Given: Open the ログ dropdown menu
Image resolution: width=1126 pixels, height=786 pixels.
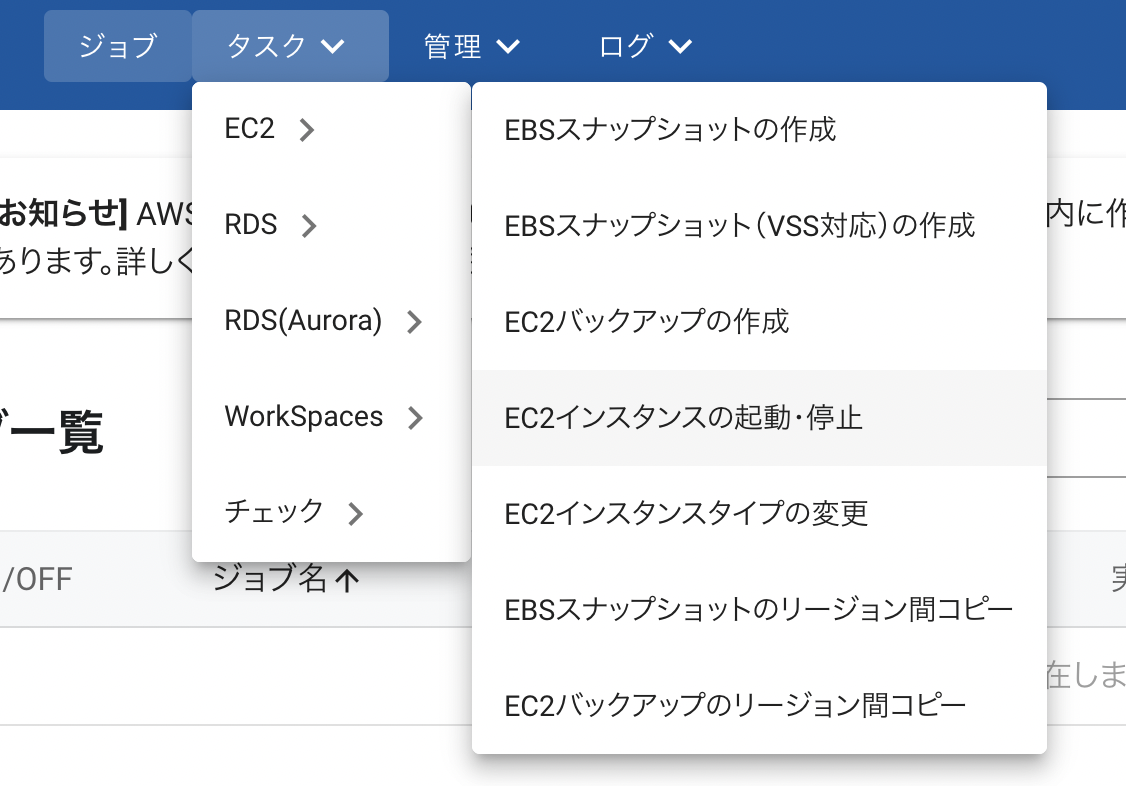Looking at the screenshot, I should (644, 45).
